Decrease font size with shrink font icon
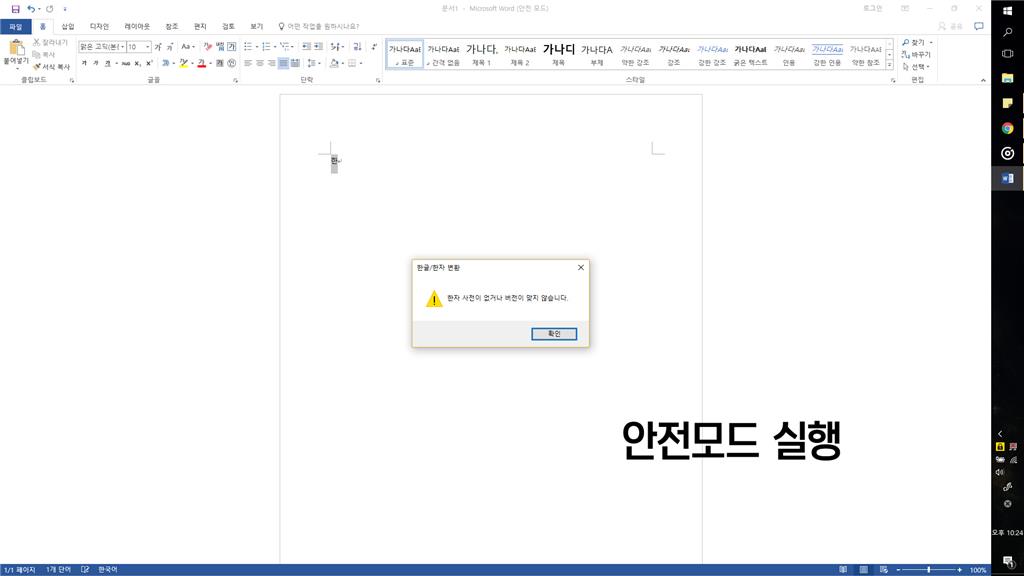 (x=170, y=47)
